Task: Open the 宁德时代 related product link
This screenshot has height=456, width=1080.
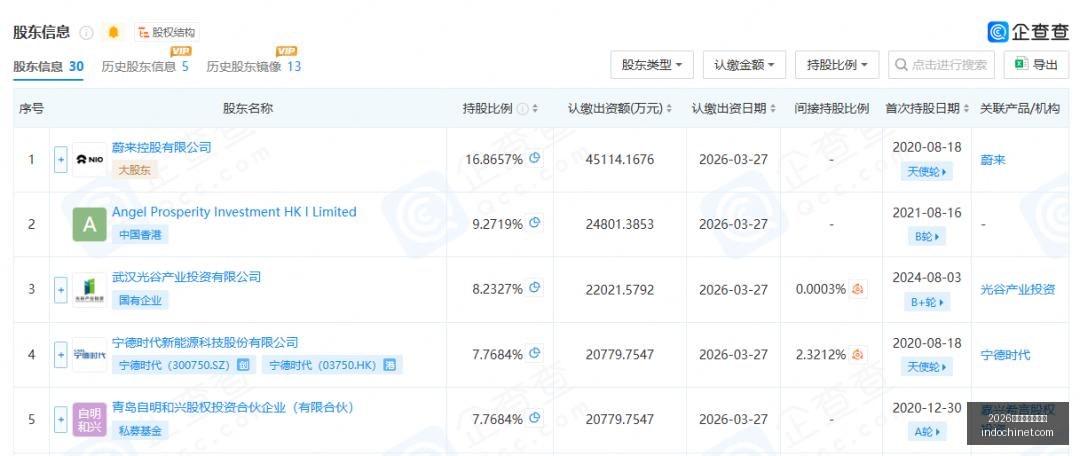Action: tap(1006, 355)
